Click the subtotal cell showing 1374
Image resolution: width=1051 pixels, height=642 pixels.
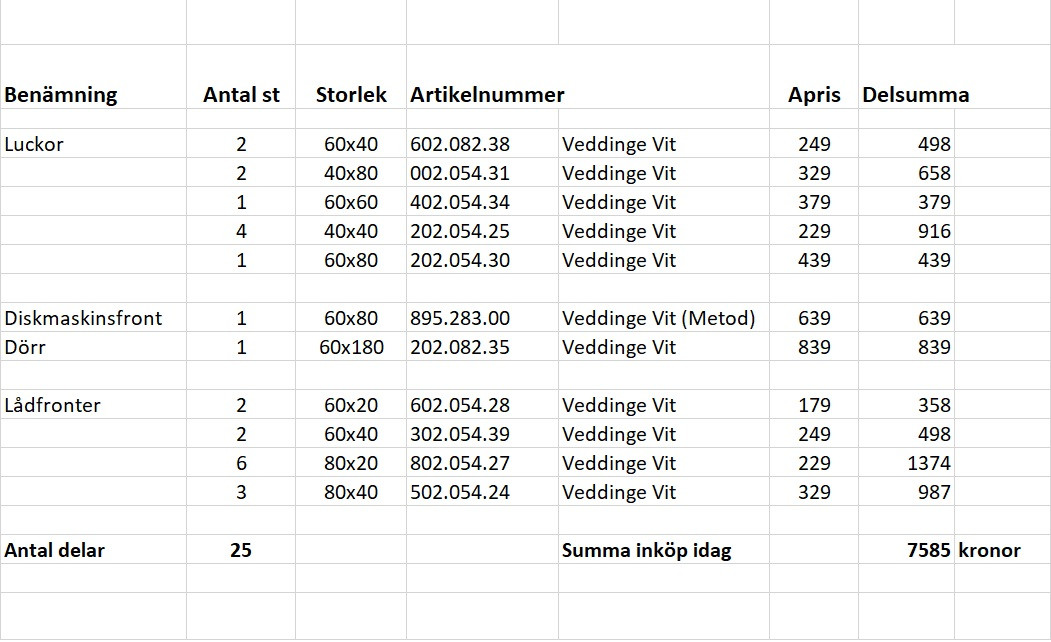tap(906, 463)
